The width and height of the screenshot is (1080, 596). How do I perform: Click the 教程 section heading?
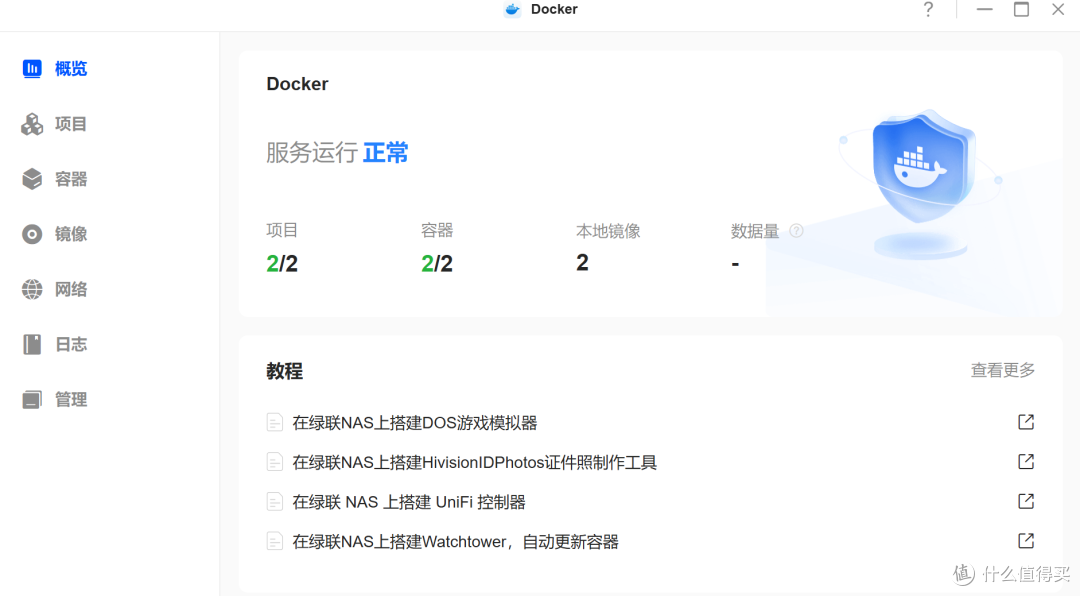tap(284, 371)
